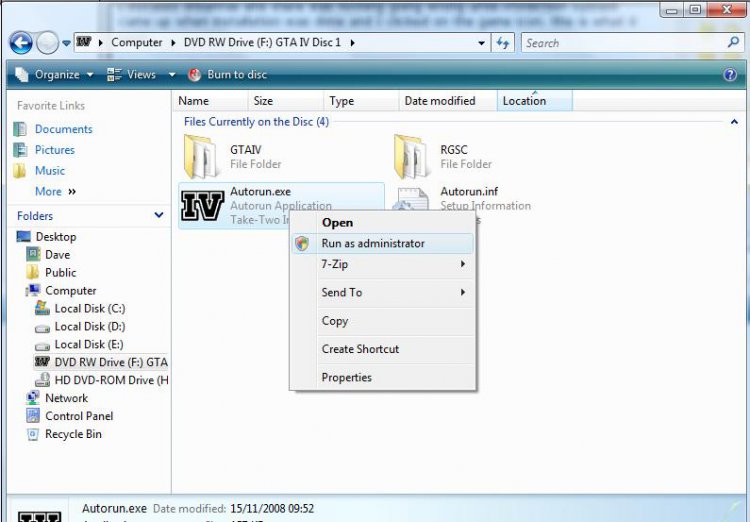Select Computer in folder tree
Image resolution: width=750 pixels, height=522 pixels.
click(x=70, y=291)
